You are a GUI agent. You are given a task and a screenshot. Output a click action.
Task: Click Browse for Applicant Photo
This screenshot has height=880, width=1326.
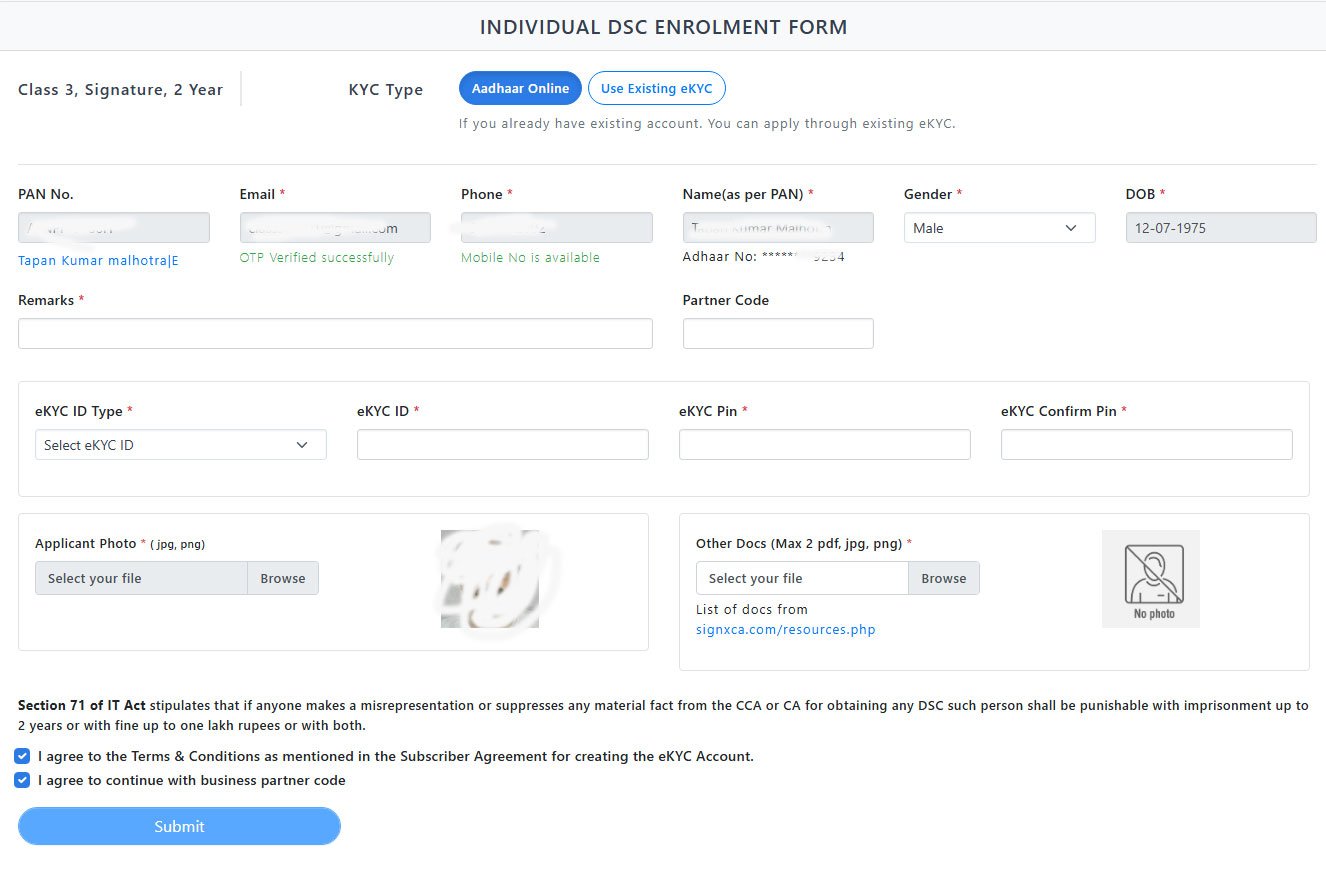(283, 578)
